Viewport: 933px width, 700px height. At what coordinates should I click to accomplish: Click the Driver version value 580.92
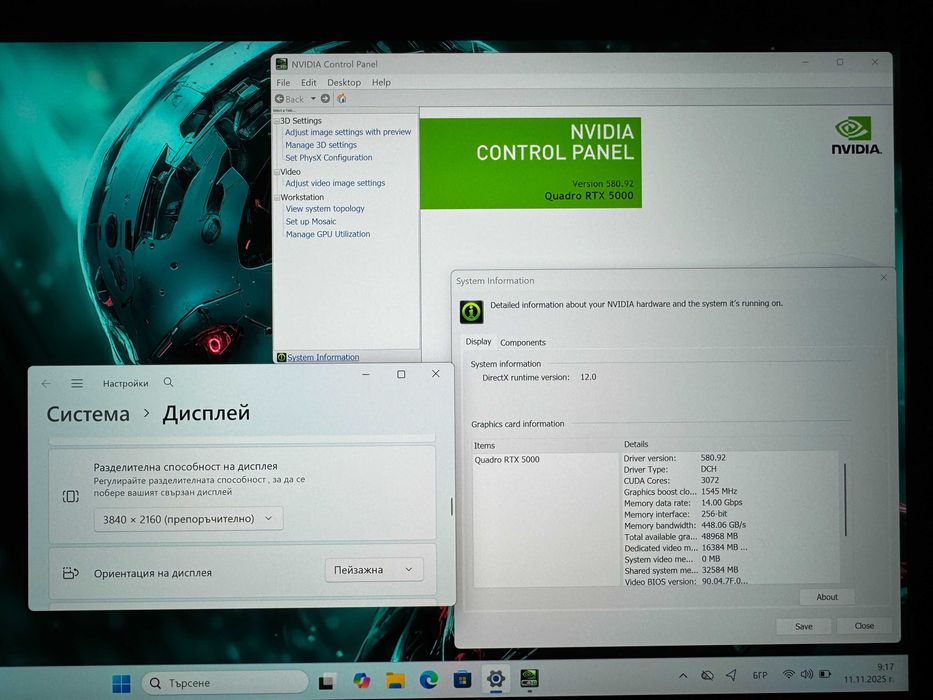(713, 458)
